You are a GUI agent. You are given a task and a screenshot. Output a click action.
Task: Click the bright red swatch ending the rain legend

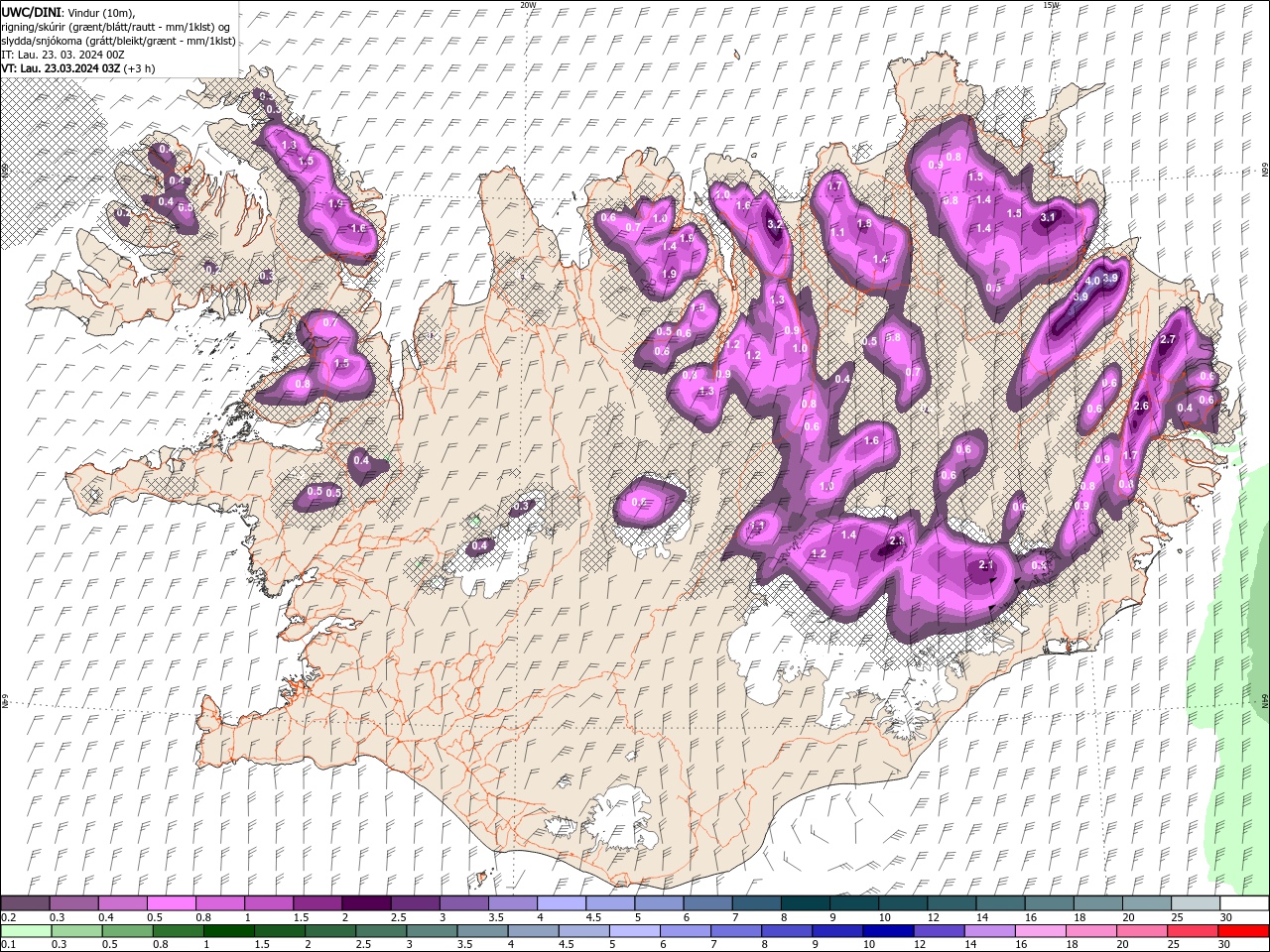coord(1244,931)
